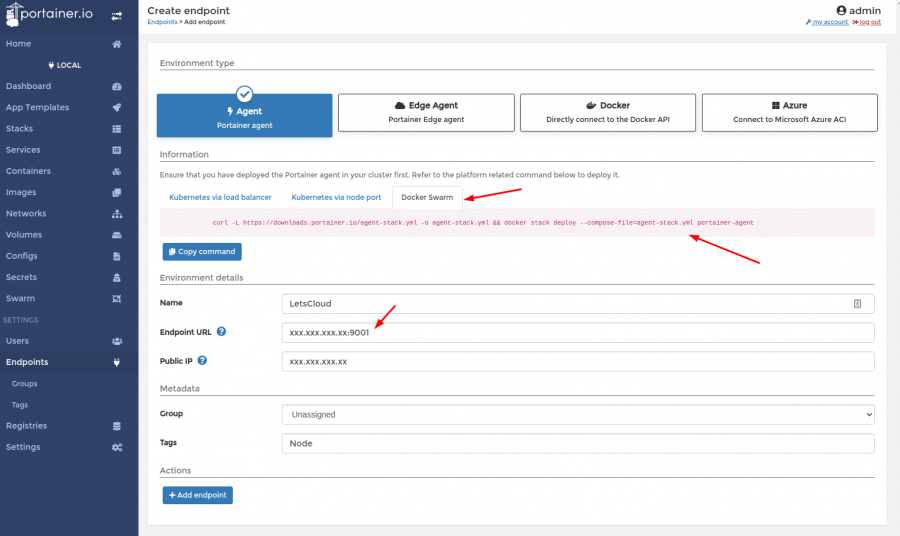Toggle sidebar collapse arrows icon

[117, 16]
